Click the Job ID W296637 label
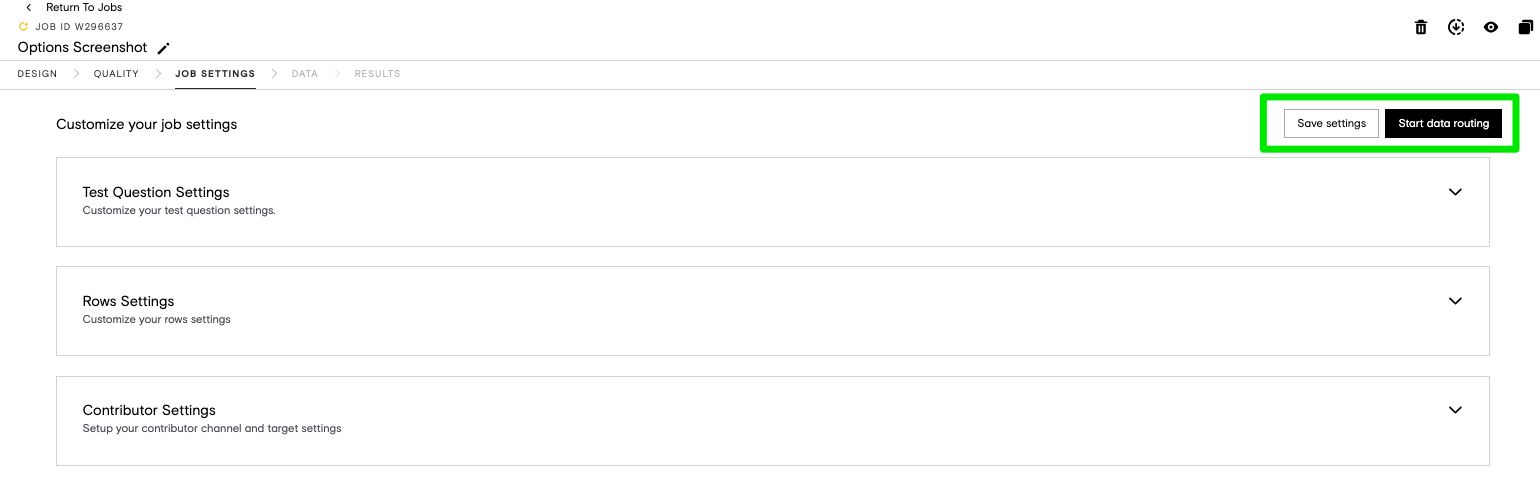 pyautogui.click(x=79, y=27)
